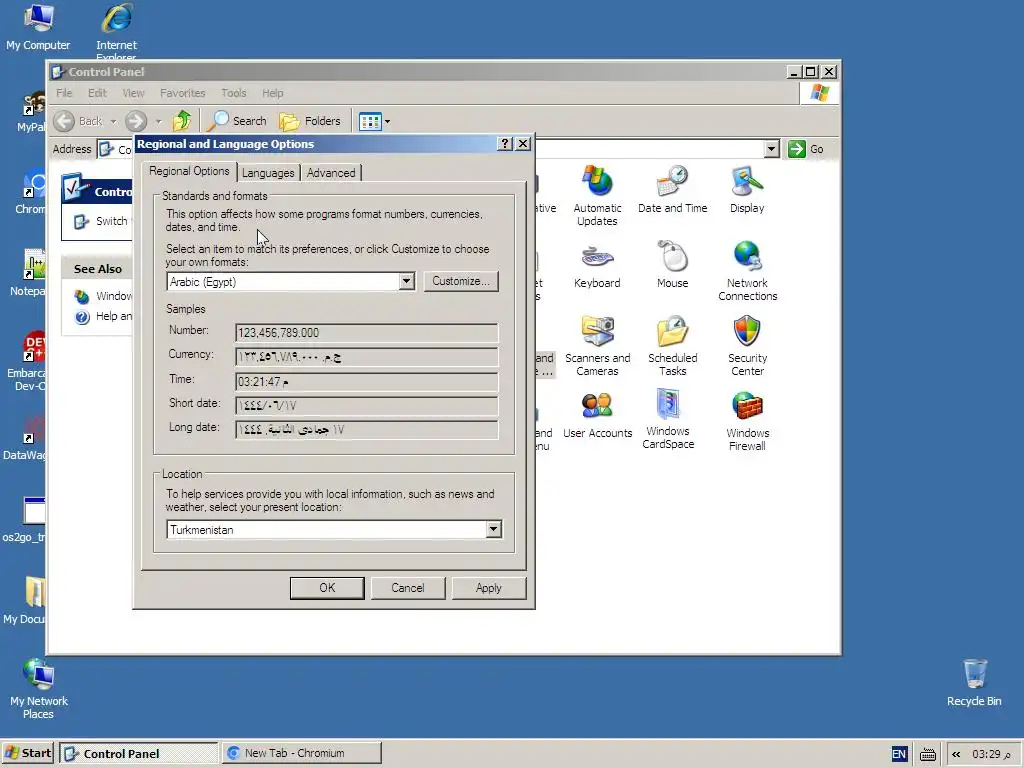Image resolution: width=1024 pixels, height=768 pixels.
Task: Click the Help and Support sidebar link
Action: 104,316
